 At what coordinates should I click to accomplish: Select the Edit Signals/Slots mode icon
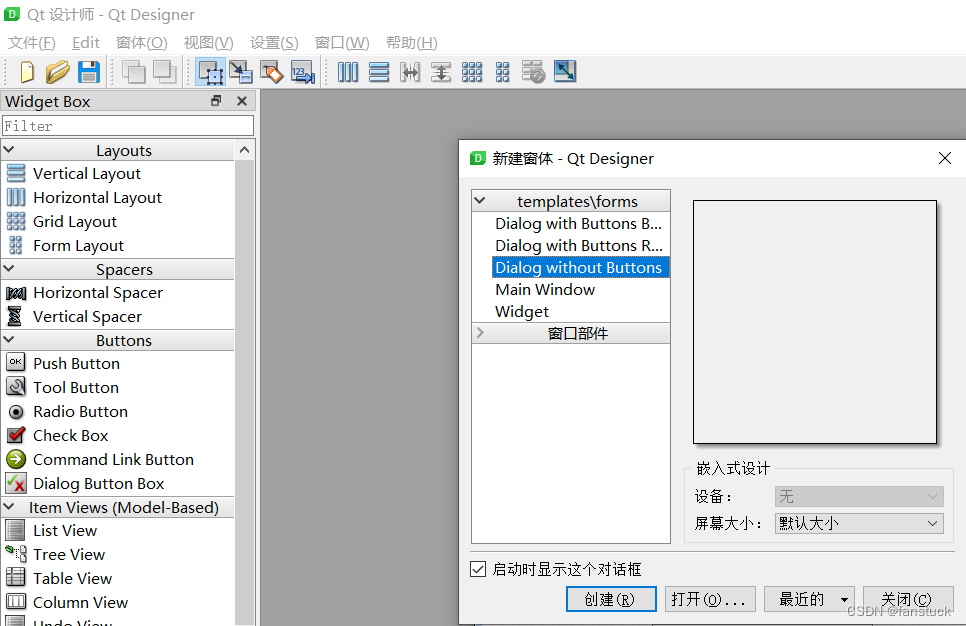(x=241, y=72)
